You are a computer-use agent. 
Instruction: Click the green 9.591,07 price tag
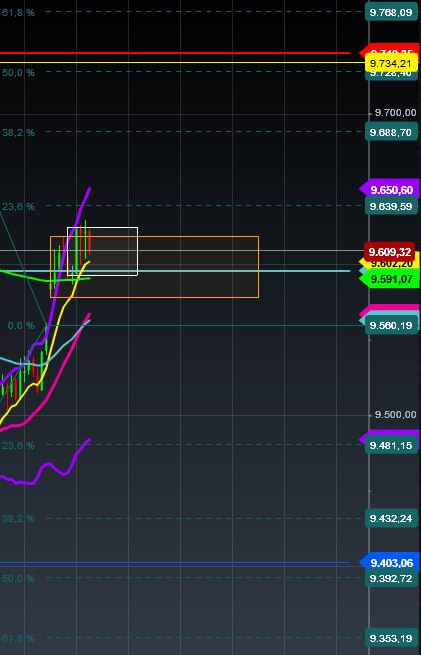[390, 279]
